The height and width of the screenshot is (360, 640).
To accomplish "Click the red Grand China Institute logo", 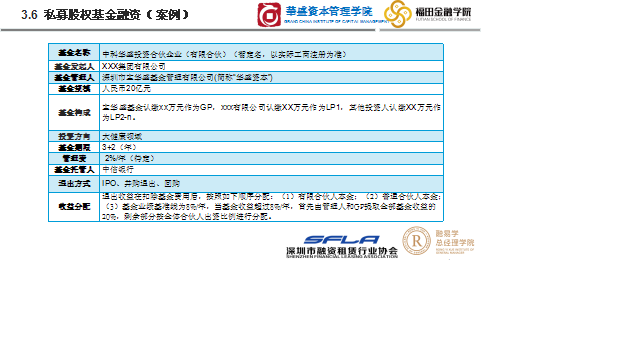I will [x=269, y=15].
